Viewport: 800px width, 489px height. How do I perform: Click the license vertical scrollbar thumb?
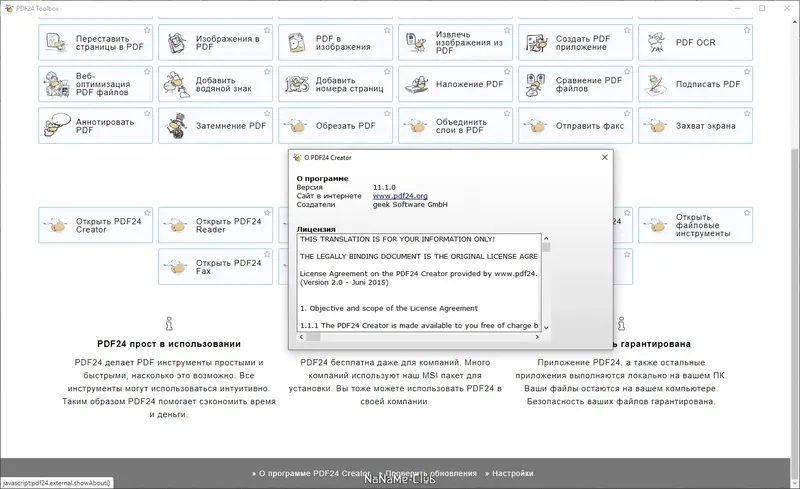(546, 248)
